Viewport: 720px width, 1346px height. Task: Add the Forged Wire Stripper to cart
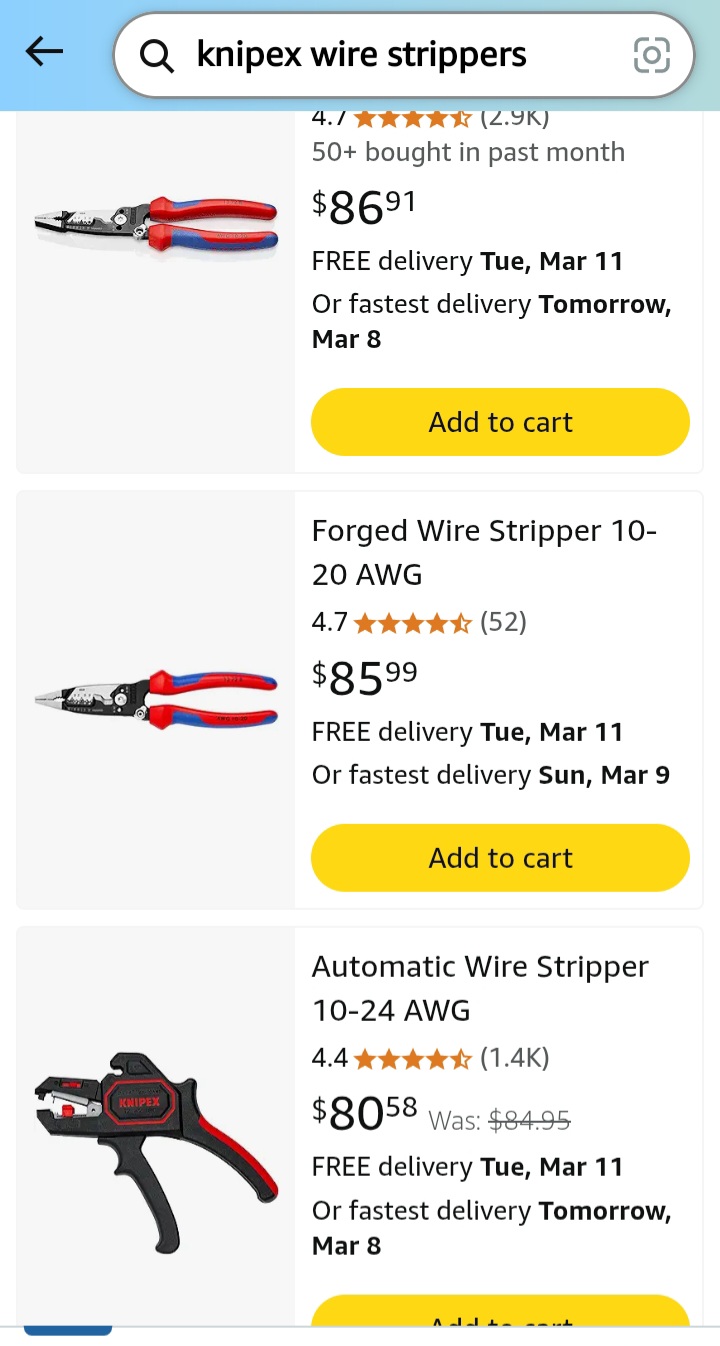point(500,858)
